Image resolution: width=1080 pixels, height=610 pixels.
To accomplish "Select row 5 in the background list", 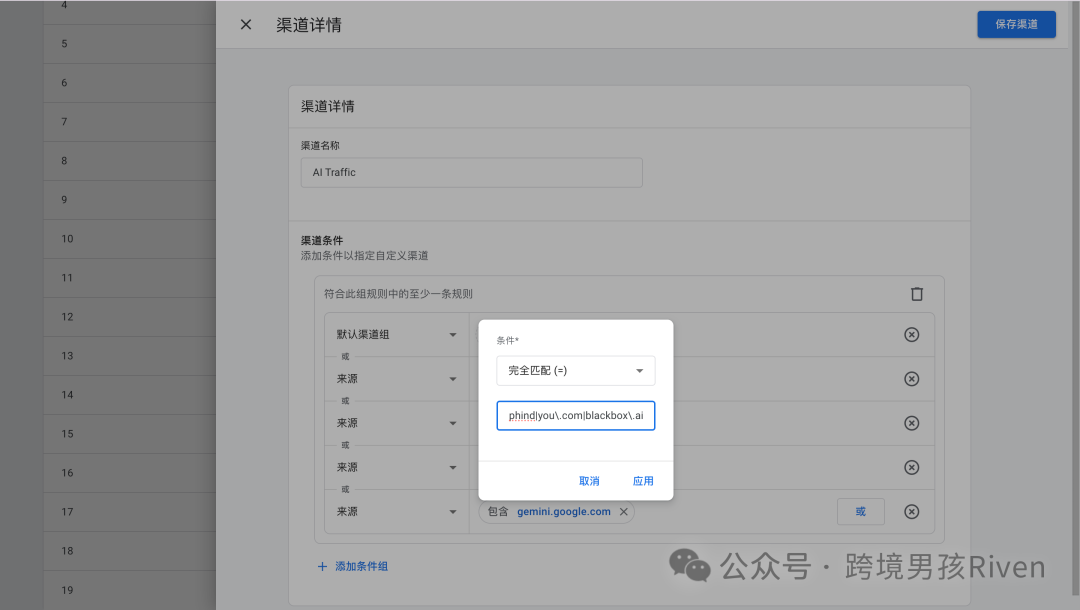I will (129, 44).
